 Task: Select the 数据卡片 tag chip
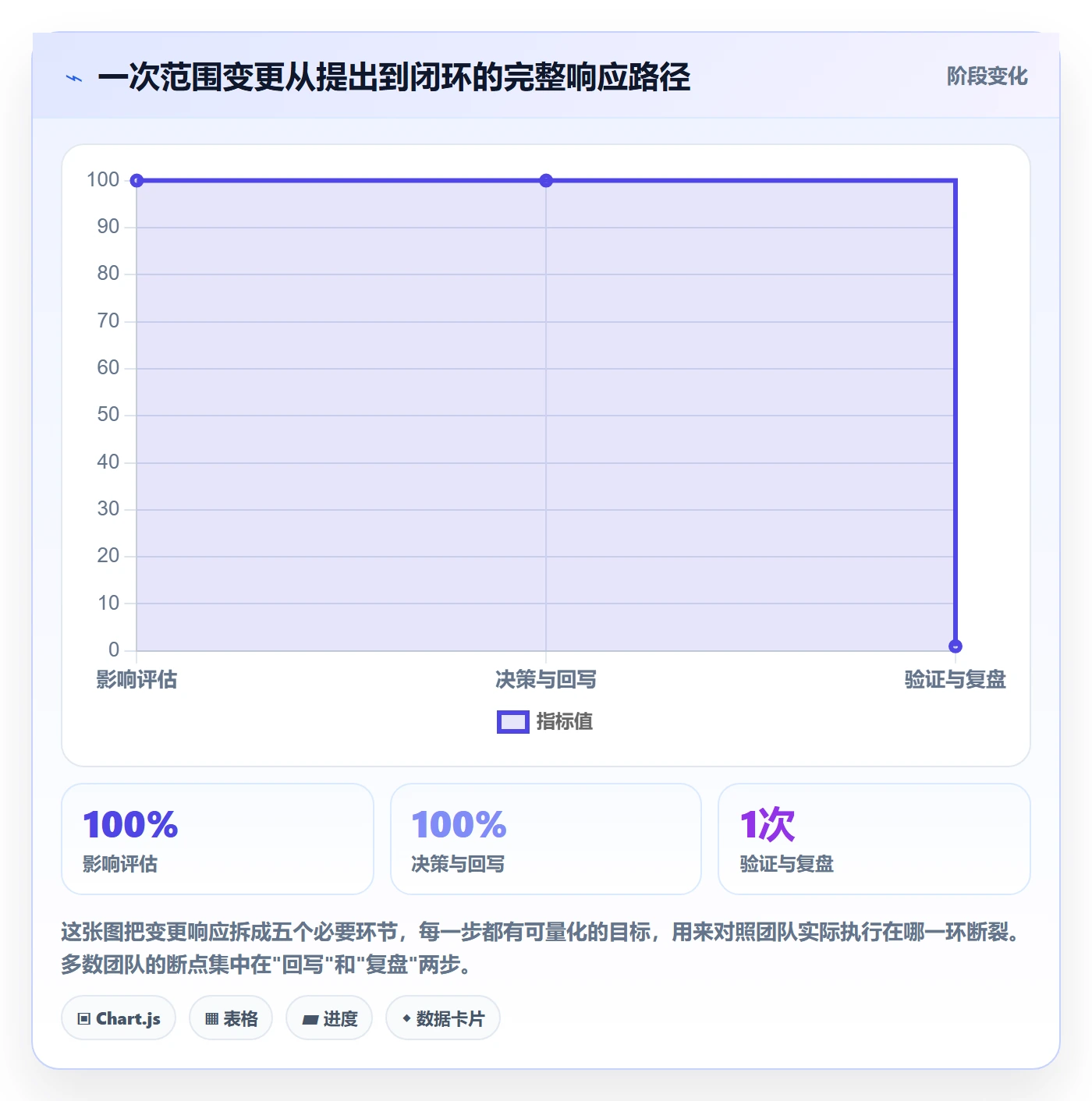[x=443, y=1018]
